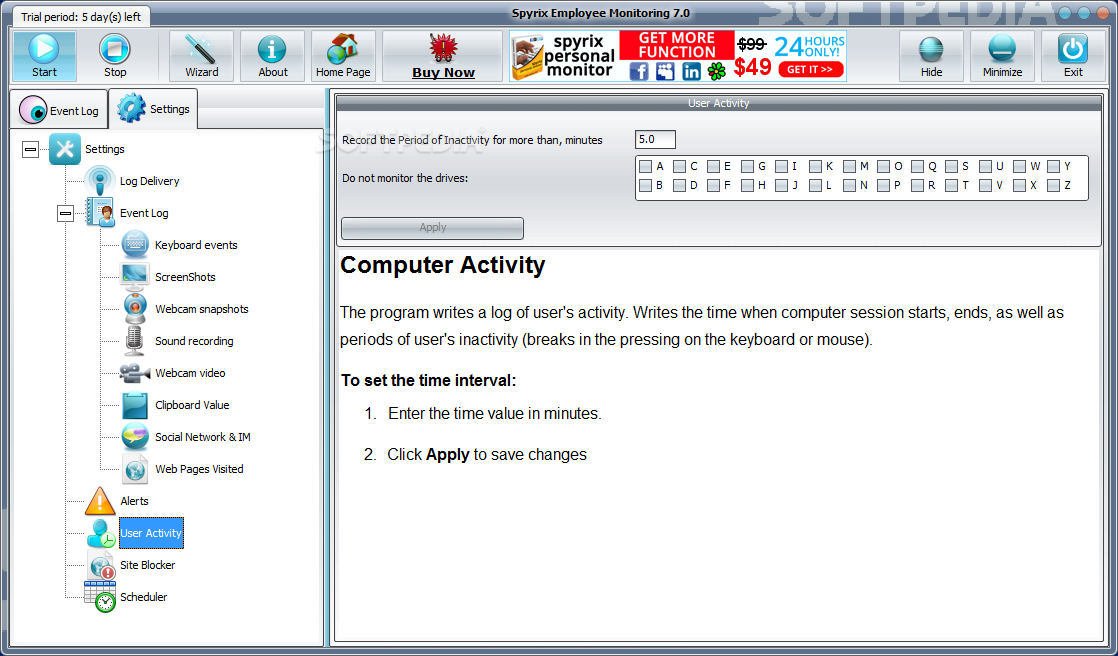Click the Social Network & IM icon
Viewport: 1118px width, 656px height.
135,436
